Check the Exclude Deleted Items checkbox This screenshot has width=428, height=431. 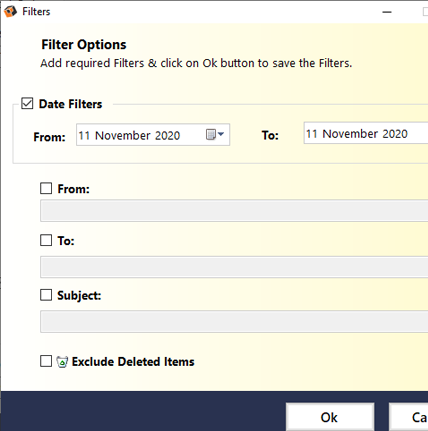click(46, 361)
